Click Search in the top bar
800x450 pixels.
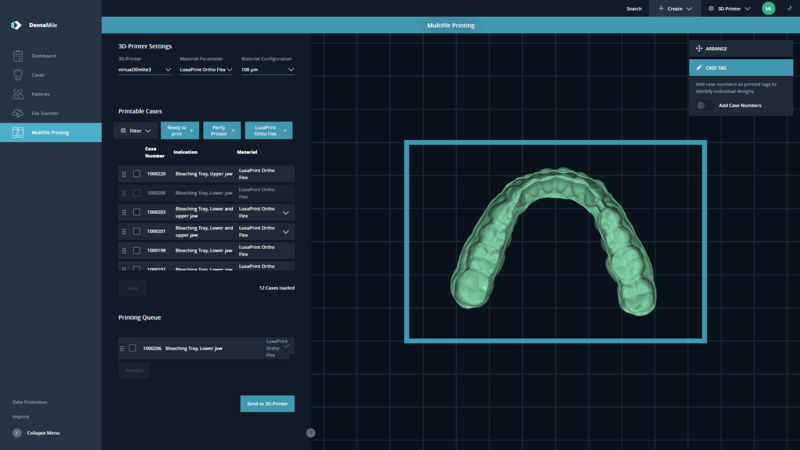(x=634, y=9)
